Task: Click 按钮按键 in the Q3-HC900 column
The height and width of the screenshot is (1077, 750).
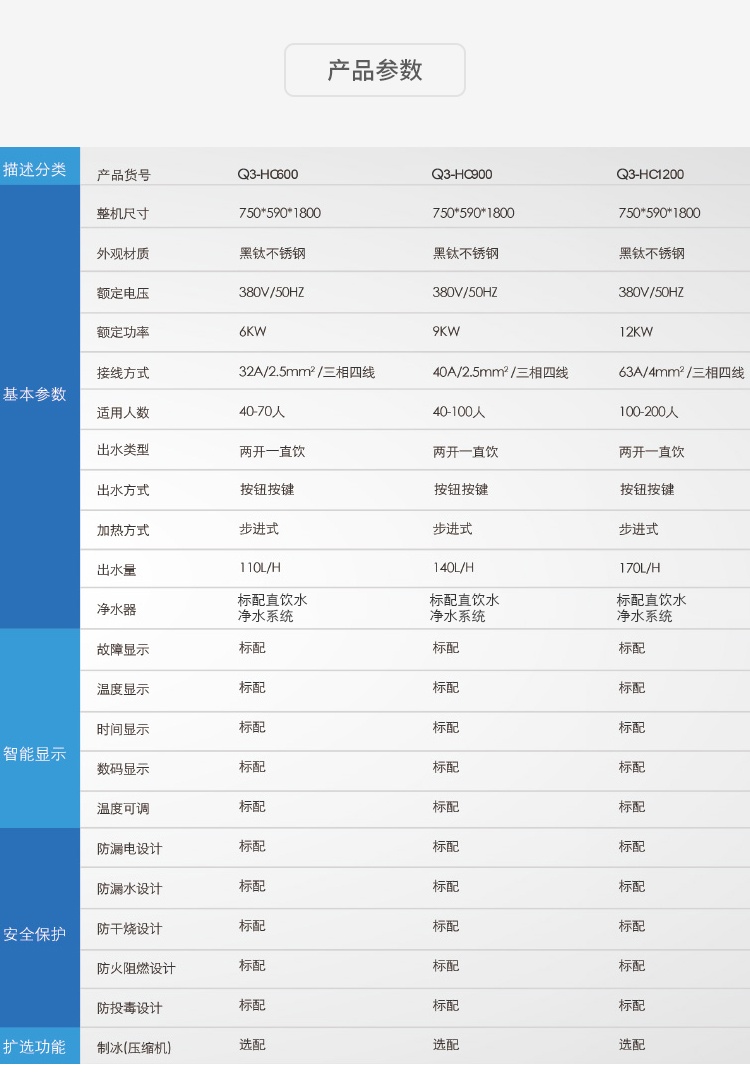Action: pyautogui.click(x=461, y=490)
